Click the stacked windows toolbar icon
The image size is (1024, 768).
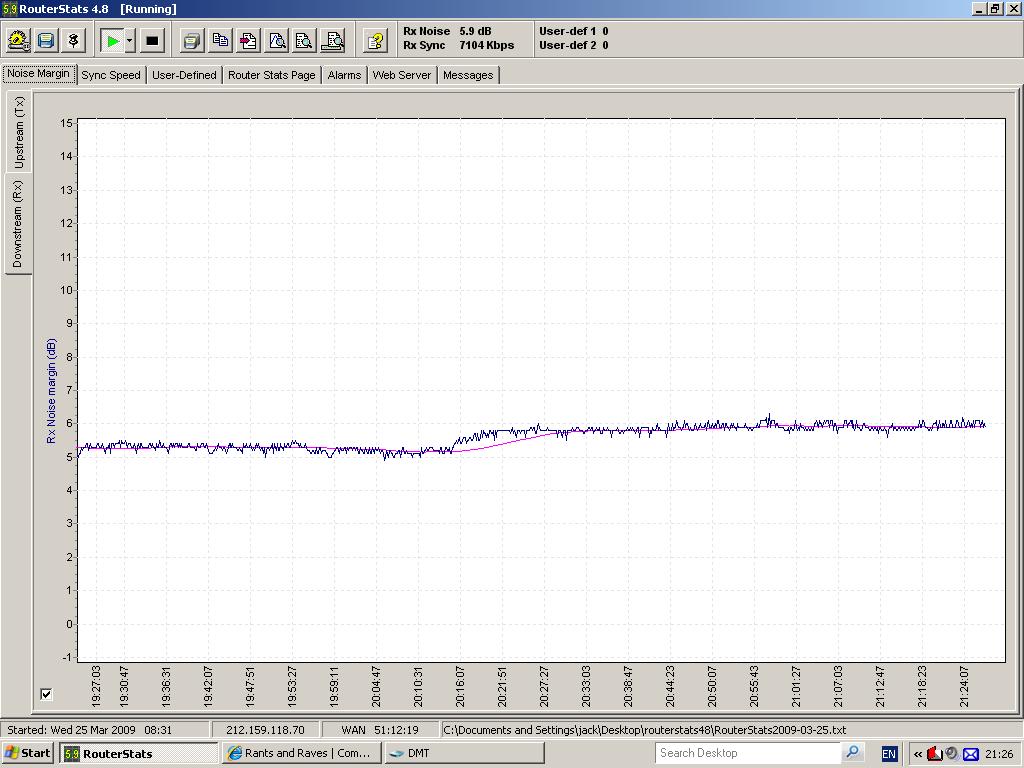coord(192,41)
